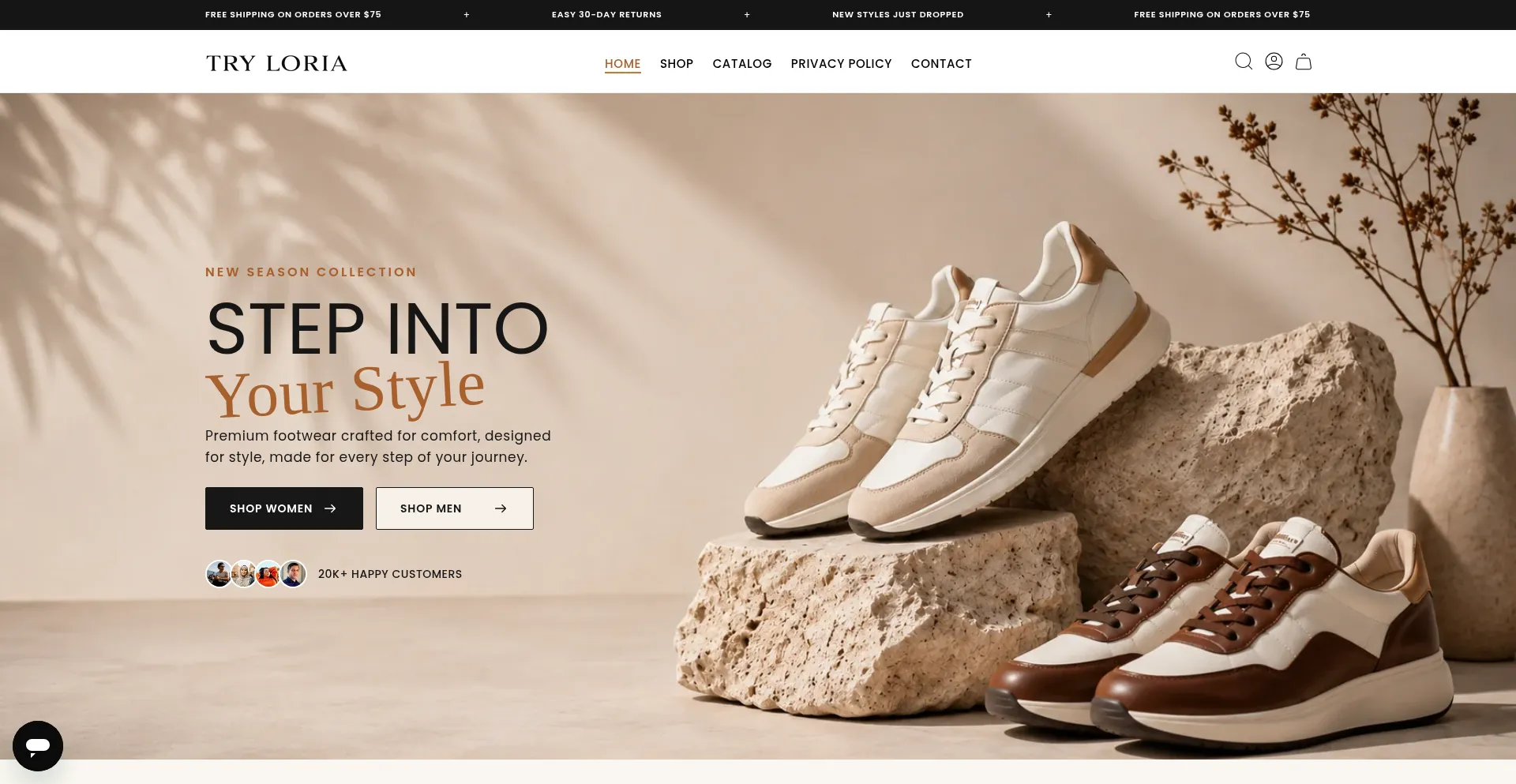Go to the Home menu item
The image size is (1516, 784).
(623, 64)
